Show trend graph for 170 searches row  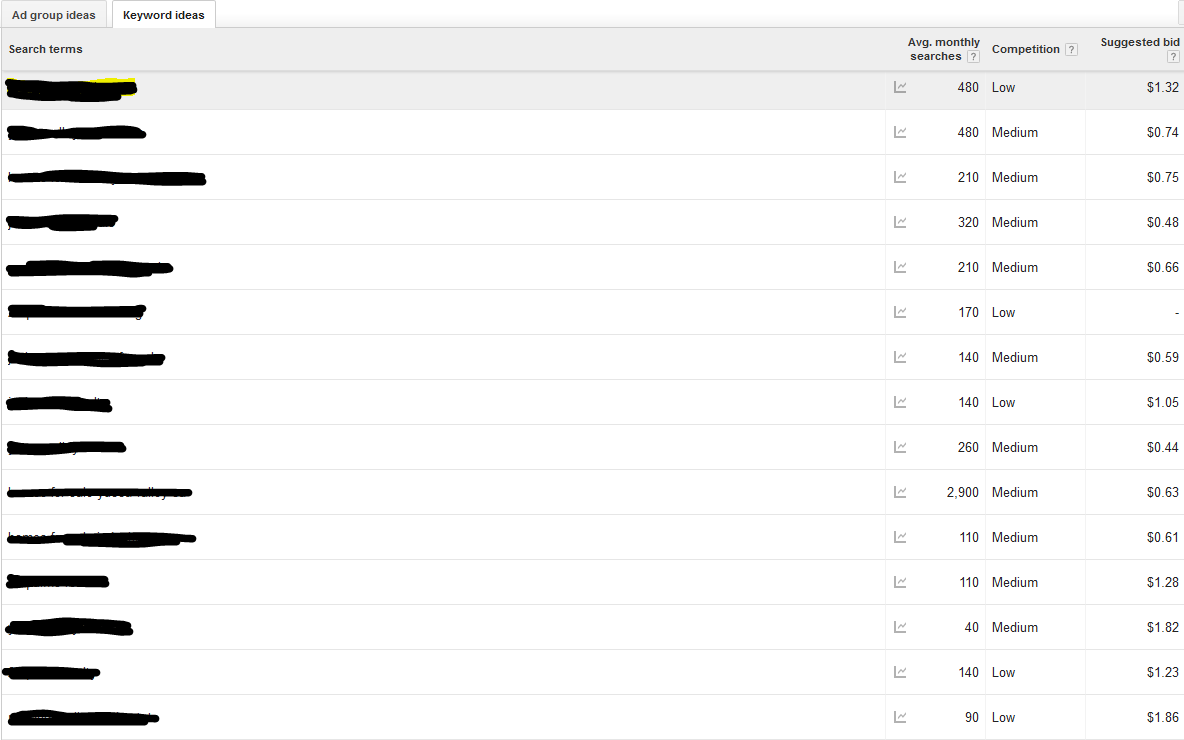pos(900,312)
